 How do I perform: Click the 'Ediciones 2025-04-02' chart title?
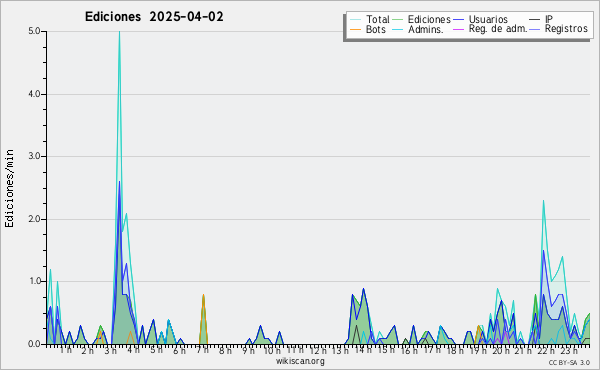pyautogui.click(x=154, y=17)
